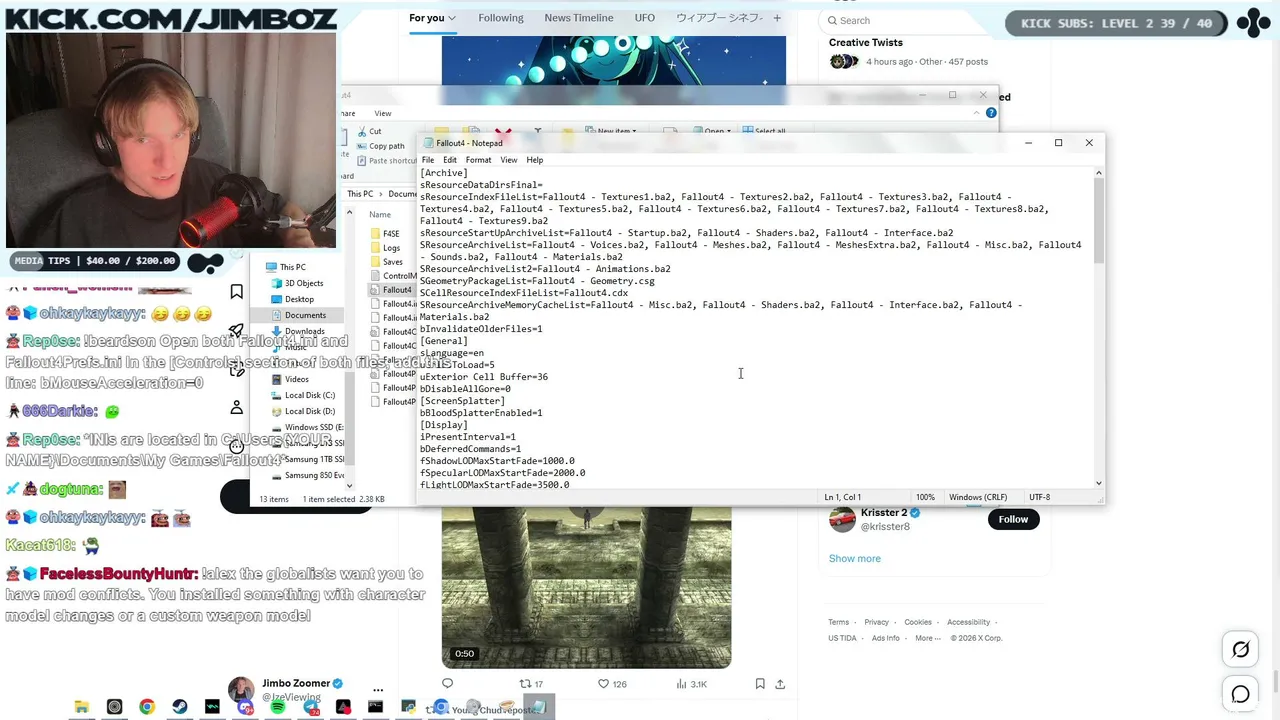
Task: Click the profile icon in the X sidebar
Action: [237, 407]
